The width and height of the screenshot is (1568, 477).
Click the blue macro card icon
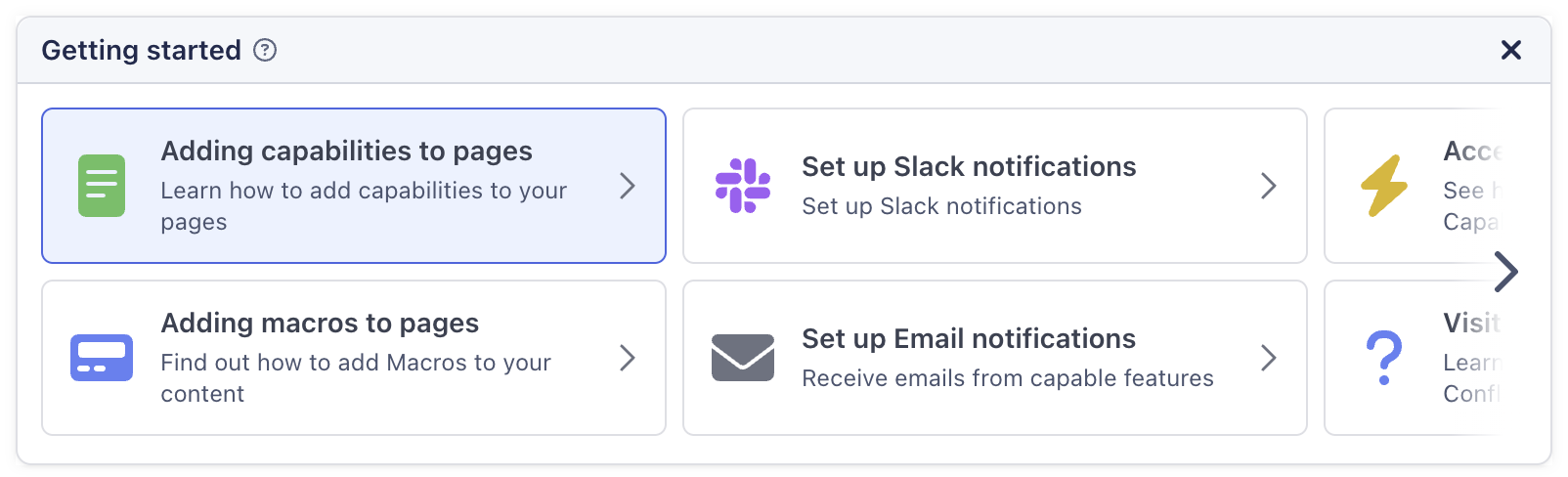click(102, 358)
